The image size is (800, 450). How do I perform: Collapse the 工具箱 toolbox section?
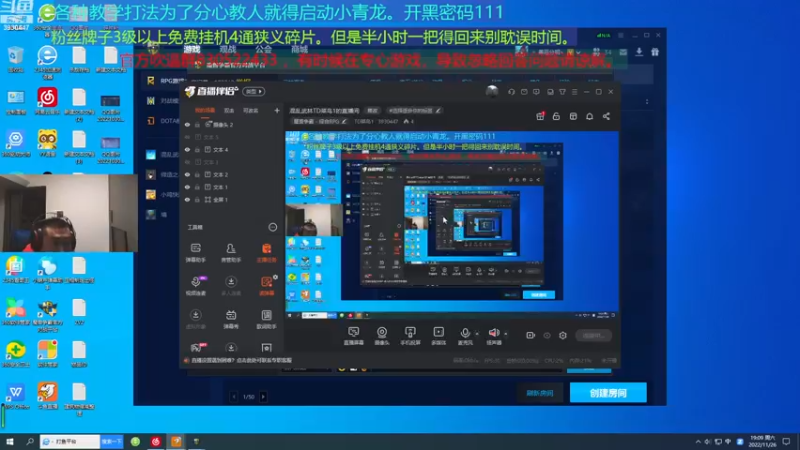[273, 227]
